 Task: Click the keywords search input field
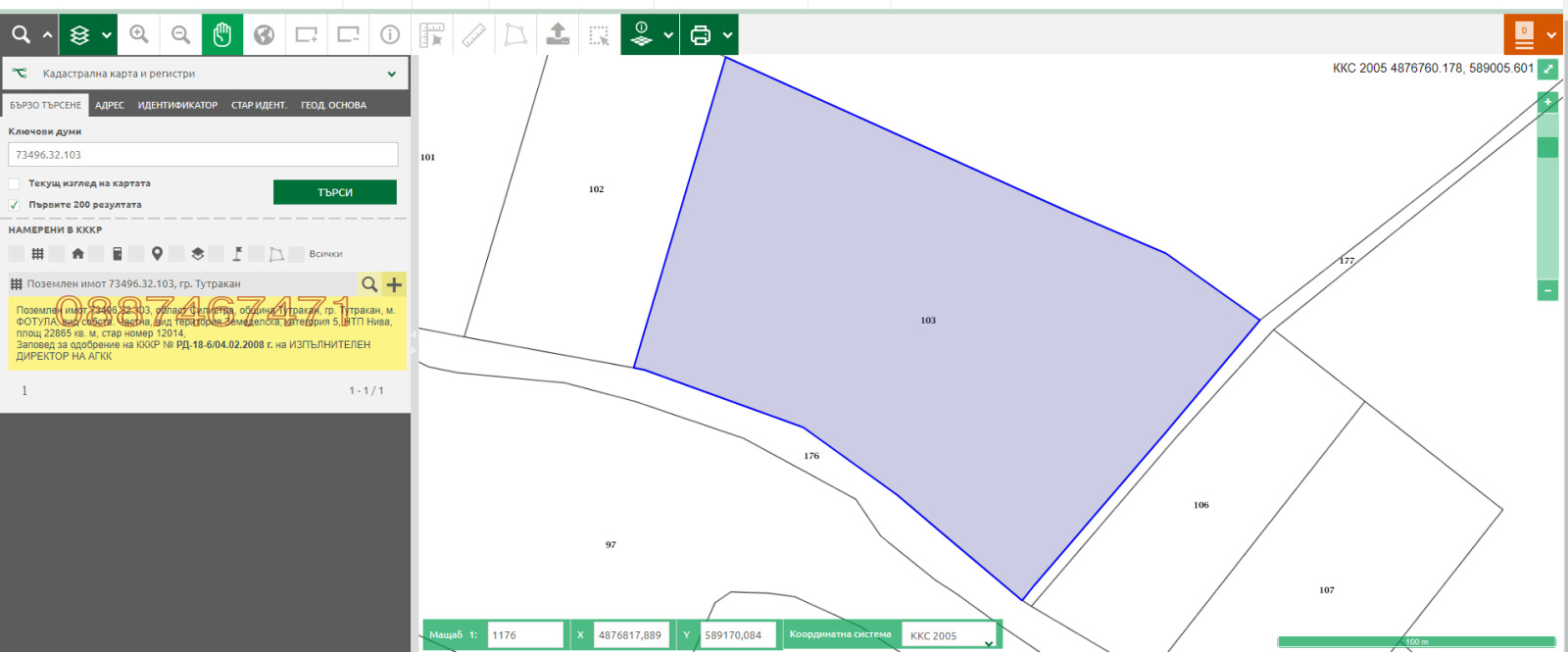(203, 155)
